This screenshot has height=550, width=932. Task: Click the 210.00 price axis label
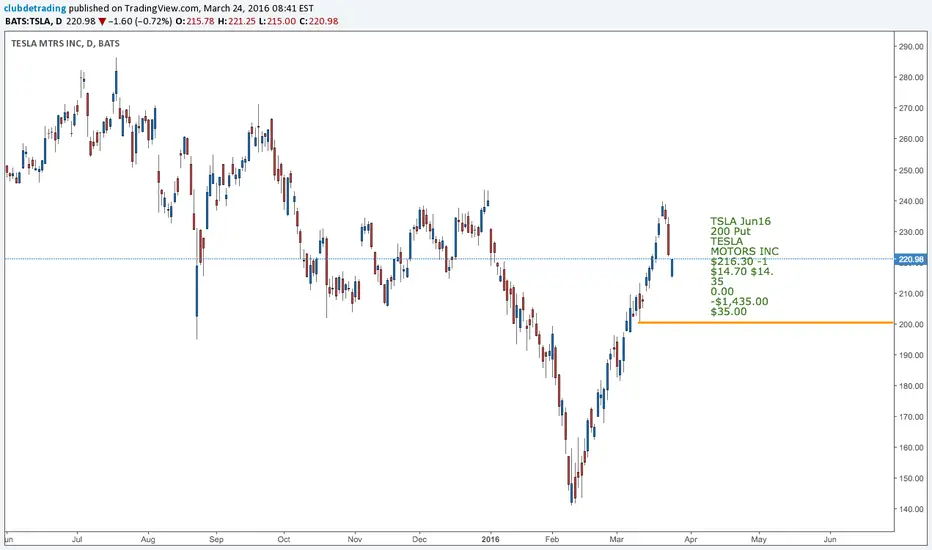pyautogui.click(x=911, y=293)
